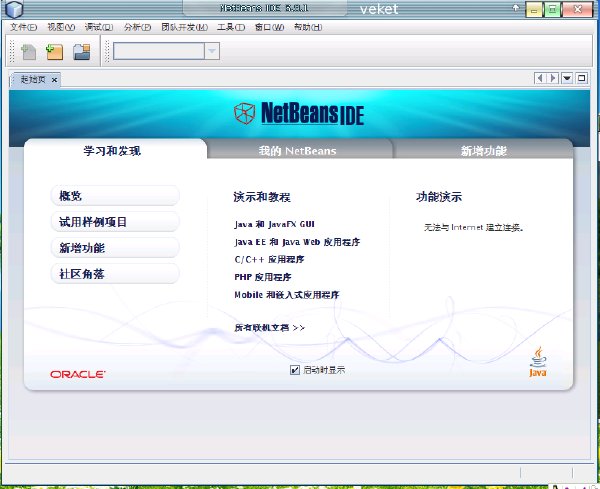Viewport: 600px width, 489px height.
Task: Close the 起始页 start page tab
Action: [x=54, y=80]
